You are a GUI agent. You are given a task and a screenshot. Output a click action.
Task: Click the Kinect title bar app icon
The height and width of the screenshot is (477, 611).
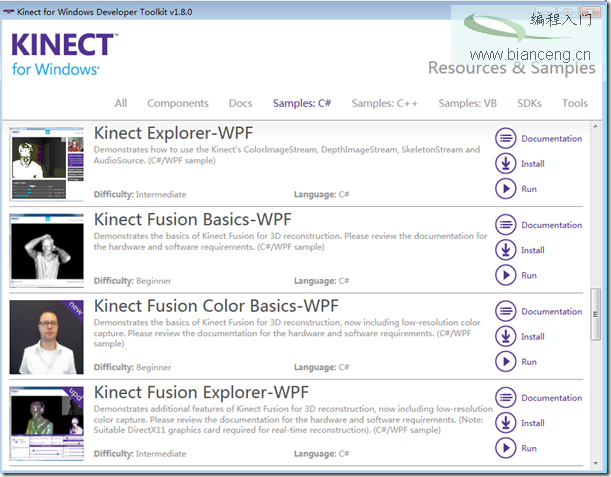[9, 12]
